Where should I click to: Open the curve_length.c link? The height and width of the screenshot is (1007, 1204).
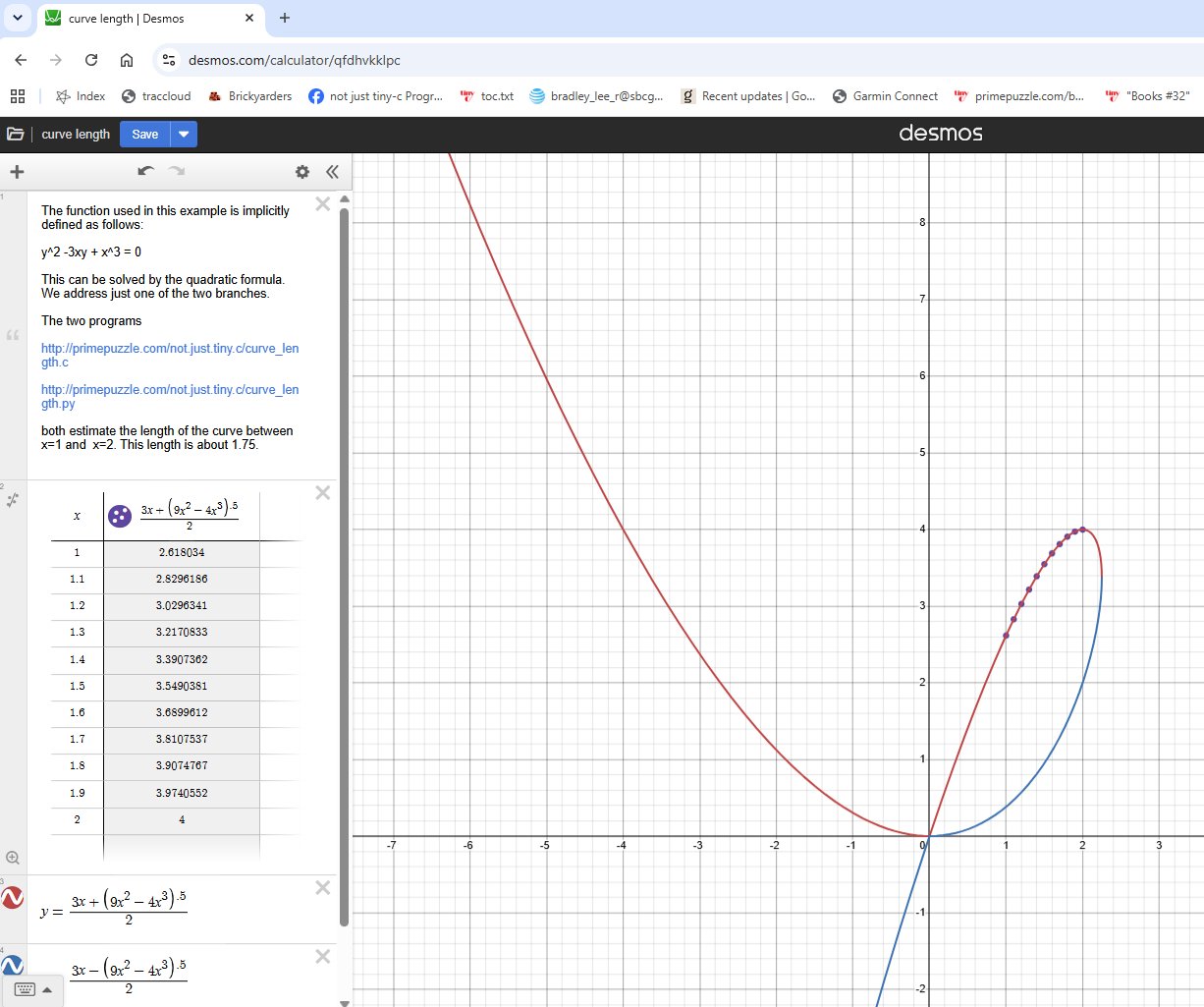click(x=170, y=356)
